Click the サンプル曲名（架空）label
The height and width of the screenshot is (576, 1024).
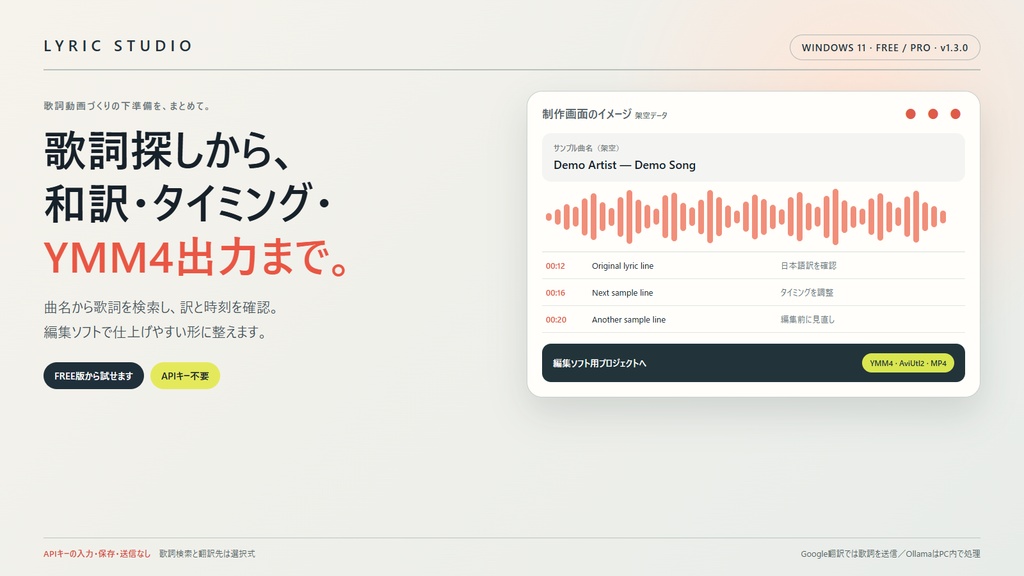pos(586,148)
